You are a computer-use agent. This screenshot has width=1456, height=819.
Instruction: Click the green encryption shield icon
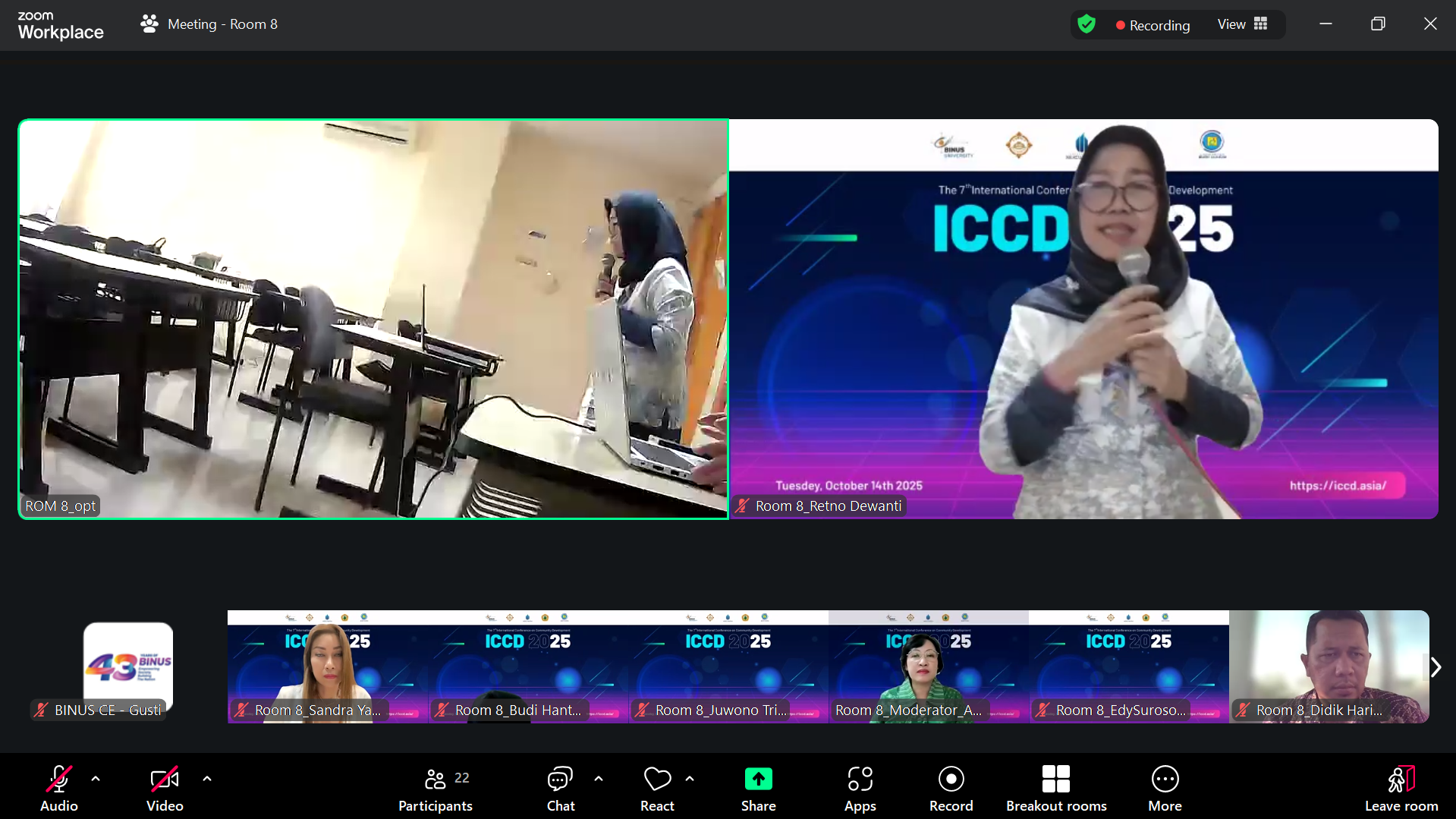click(1086, 24)
